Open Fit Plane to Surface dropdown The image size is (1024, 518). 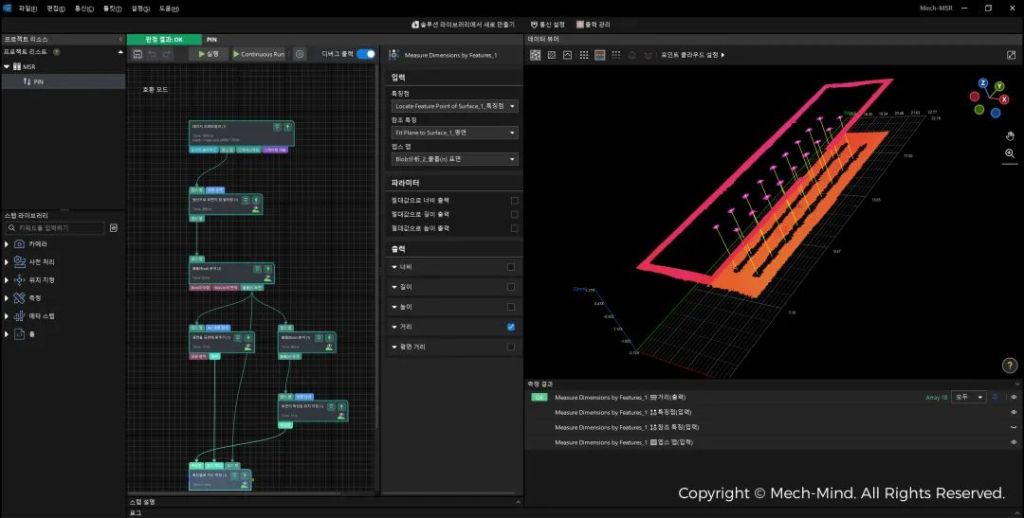[x=455, y=132]
